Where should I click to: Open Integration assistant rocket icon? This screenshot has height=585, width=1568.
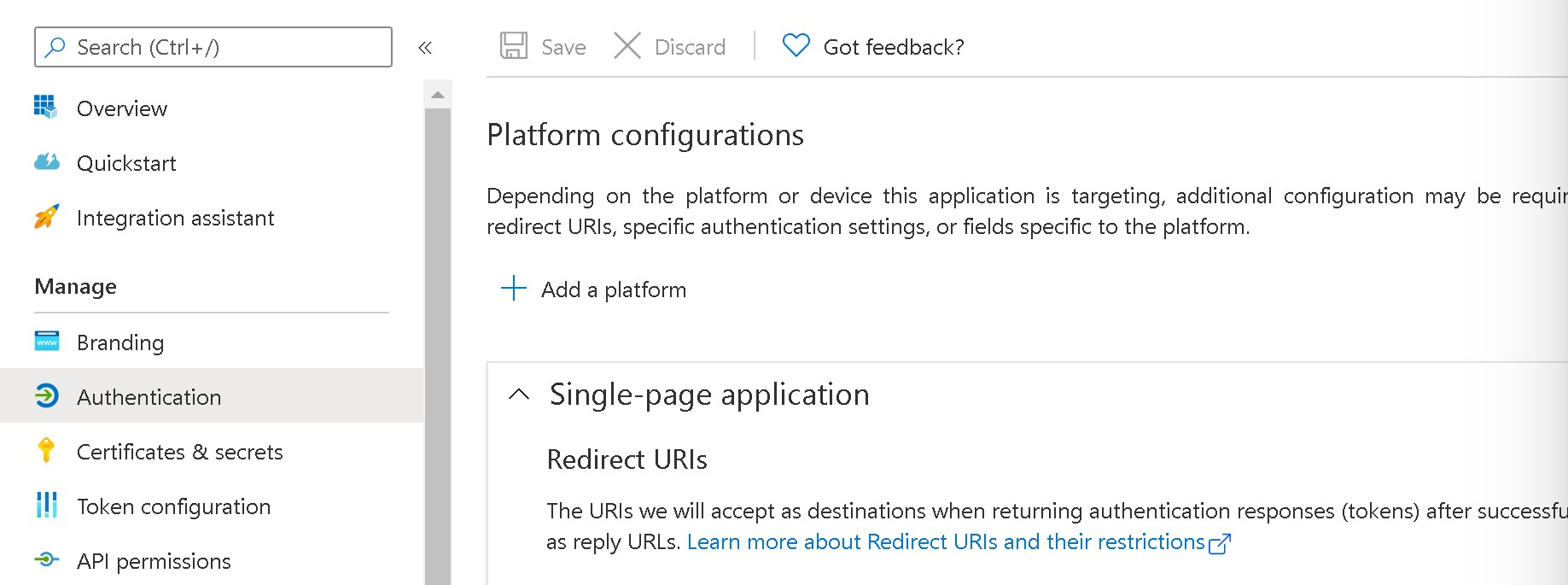click(46, 217)
